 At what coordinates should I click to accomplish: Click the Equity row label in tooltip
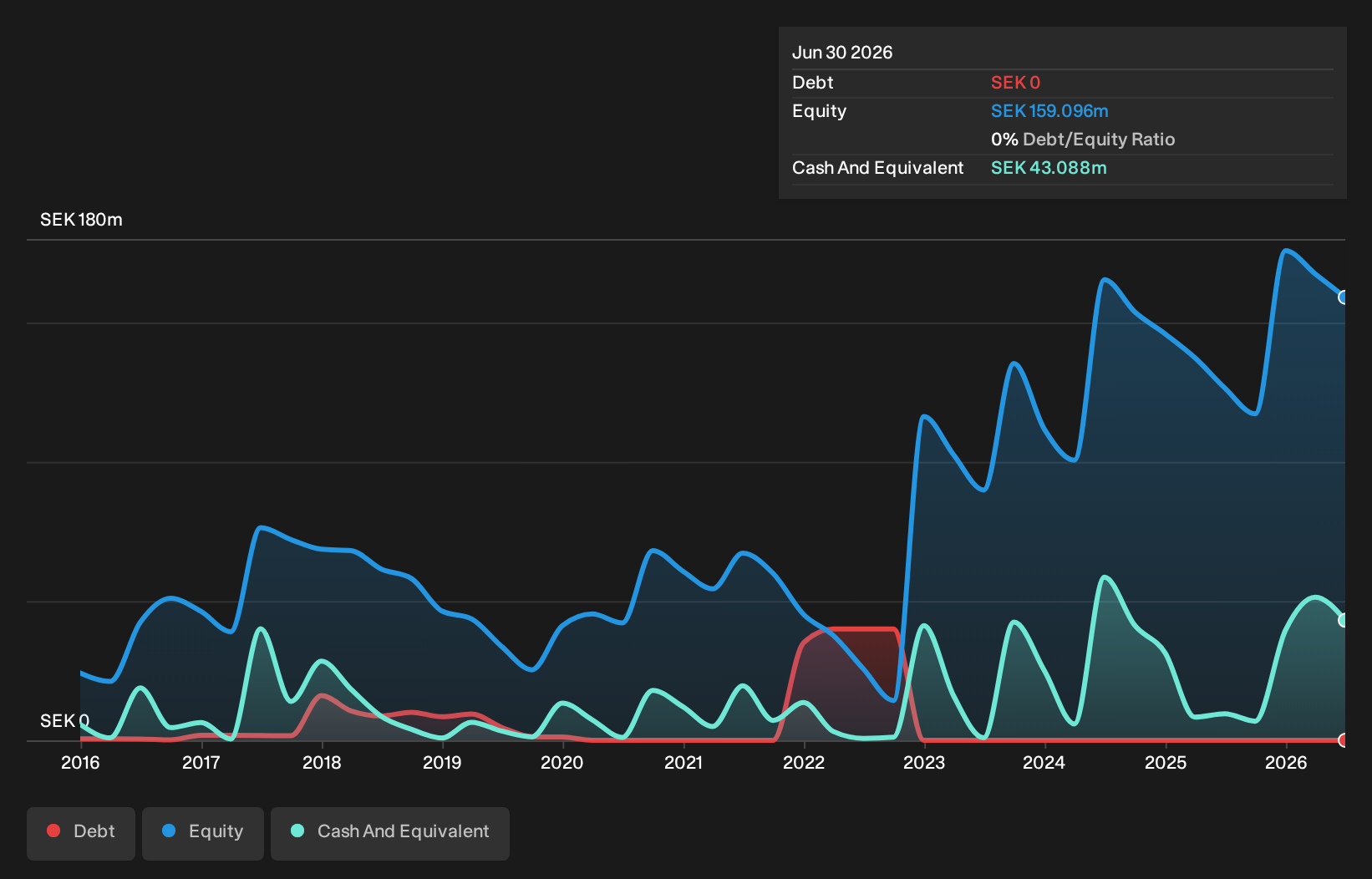coord(820,111)
